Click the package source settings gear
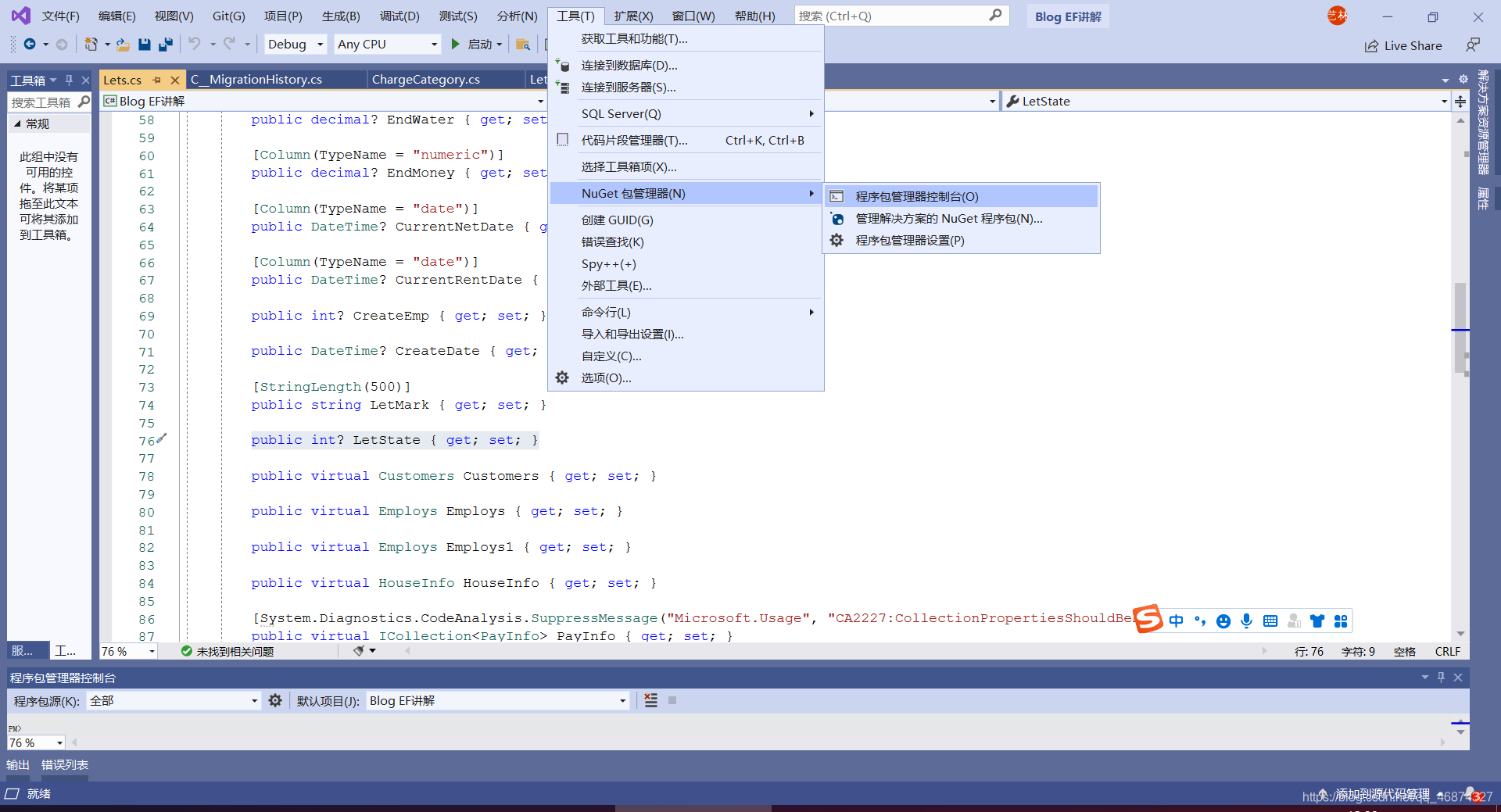This screenshot has width=1501, height=812. [x=275, y=700]
